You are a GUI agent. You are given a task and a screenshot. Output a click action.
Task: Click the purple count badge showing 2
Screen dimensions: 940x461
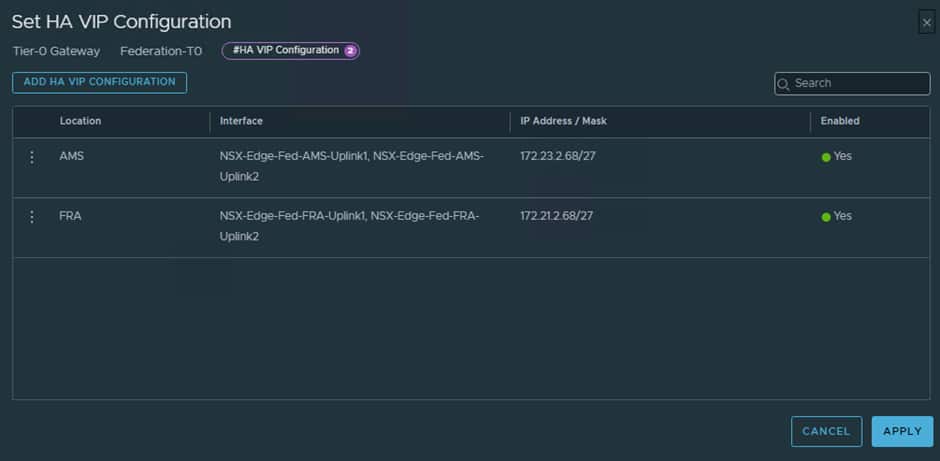click(350, 51)
